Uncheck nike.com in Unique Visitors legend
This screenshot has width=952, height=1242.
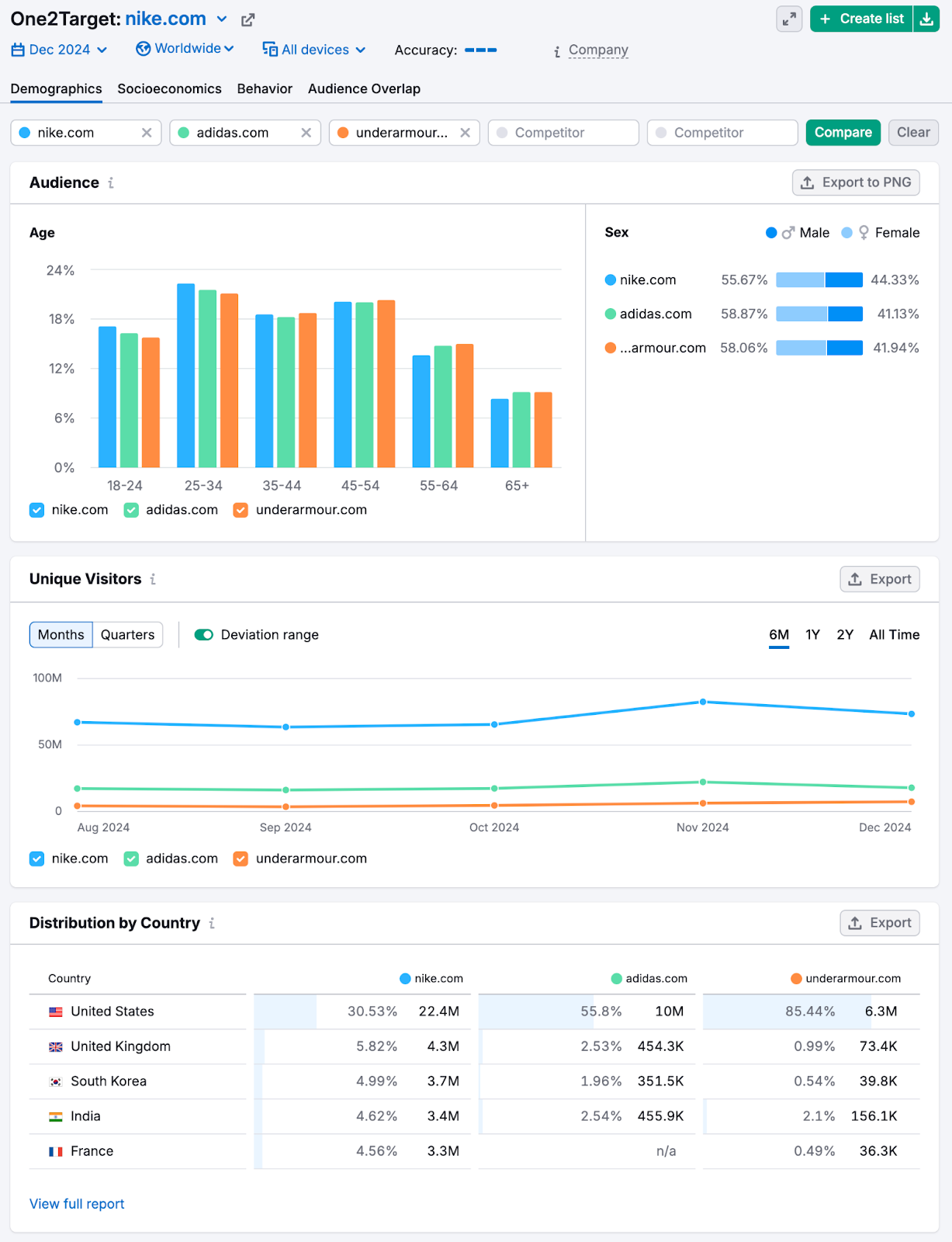36,859
